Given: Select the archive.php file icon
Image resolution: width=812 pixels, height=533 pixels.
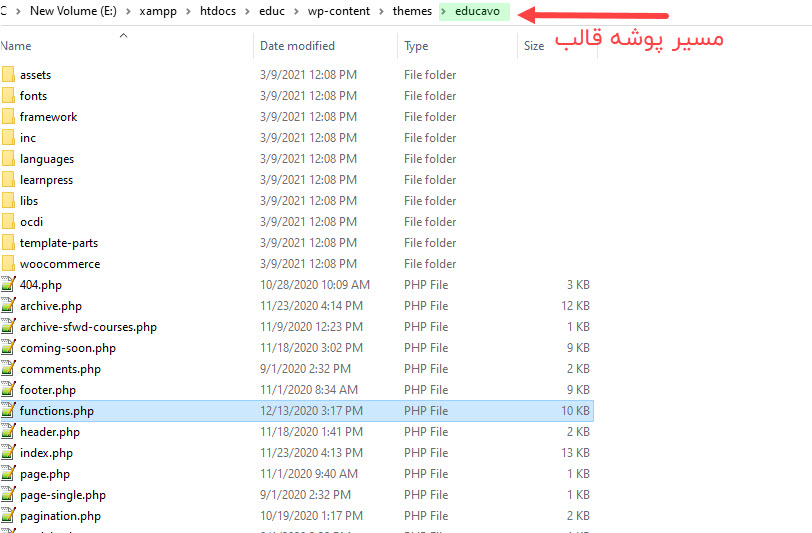Looking at the screenshot, I should [x=8, y=306].
